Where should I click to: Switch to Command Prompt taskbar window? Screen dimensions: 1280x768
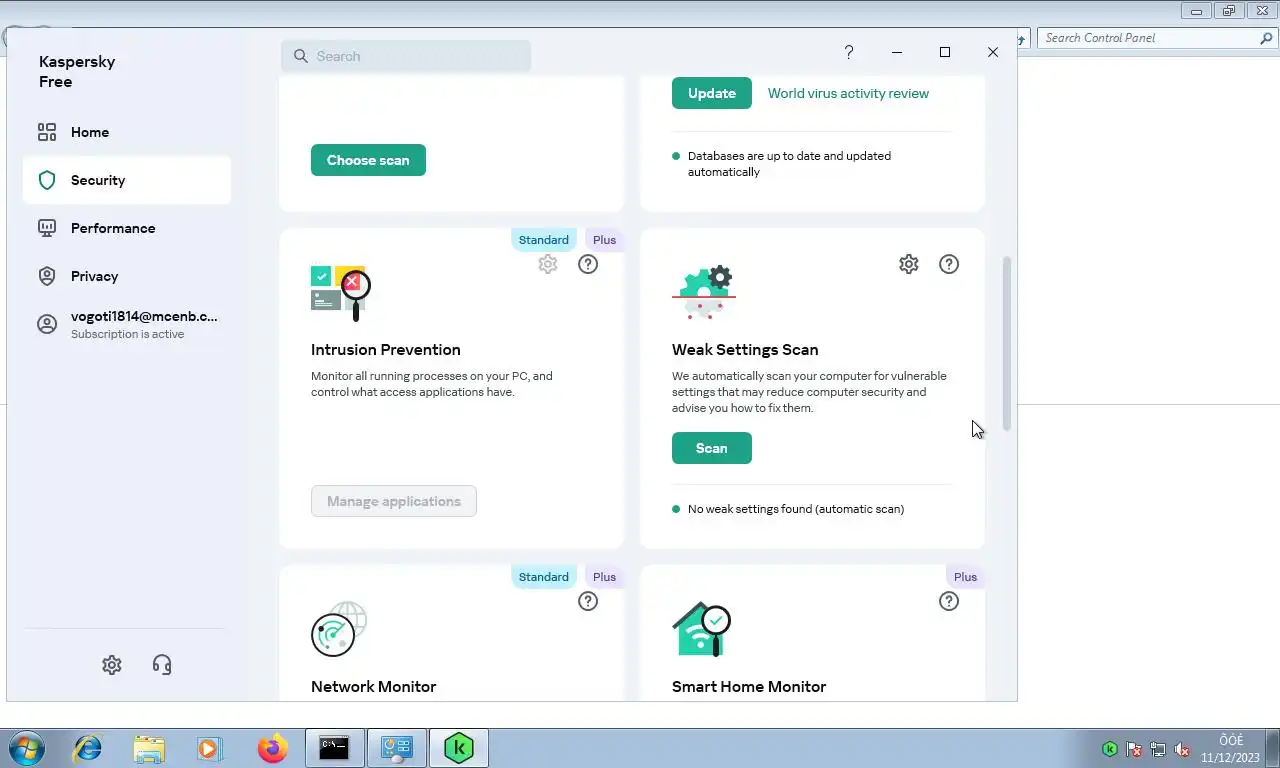pos(334,748)
